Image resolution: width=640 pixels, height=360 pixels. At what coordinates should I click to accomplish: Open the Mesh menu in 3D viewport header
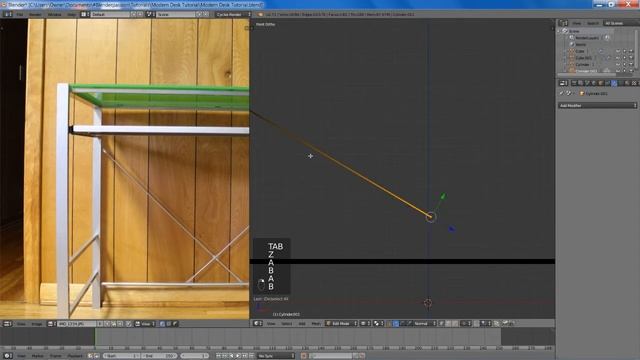click(x=316, y=323)
